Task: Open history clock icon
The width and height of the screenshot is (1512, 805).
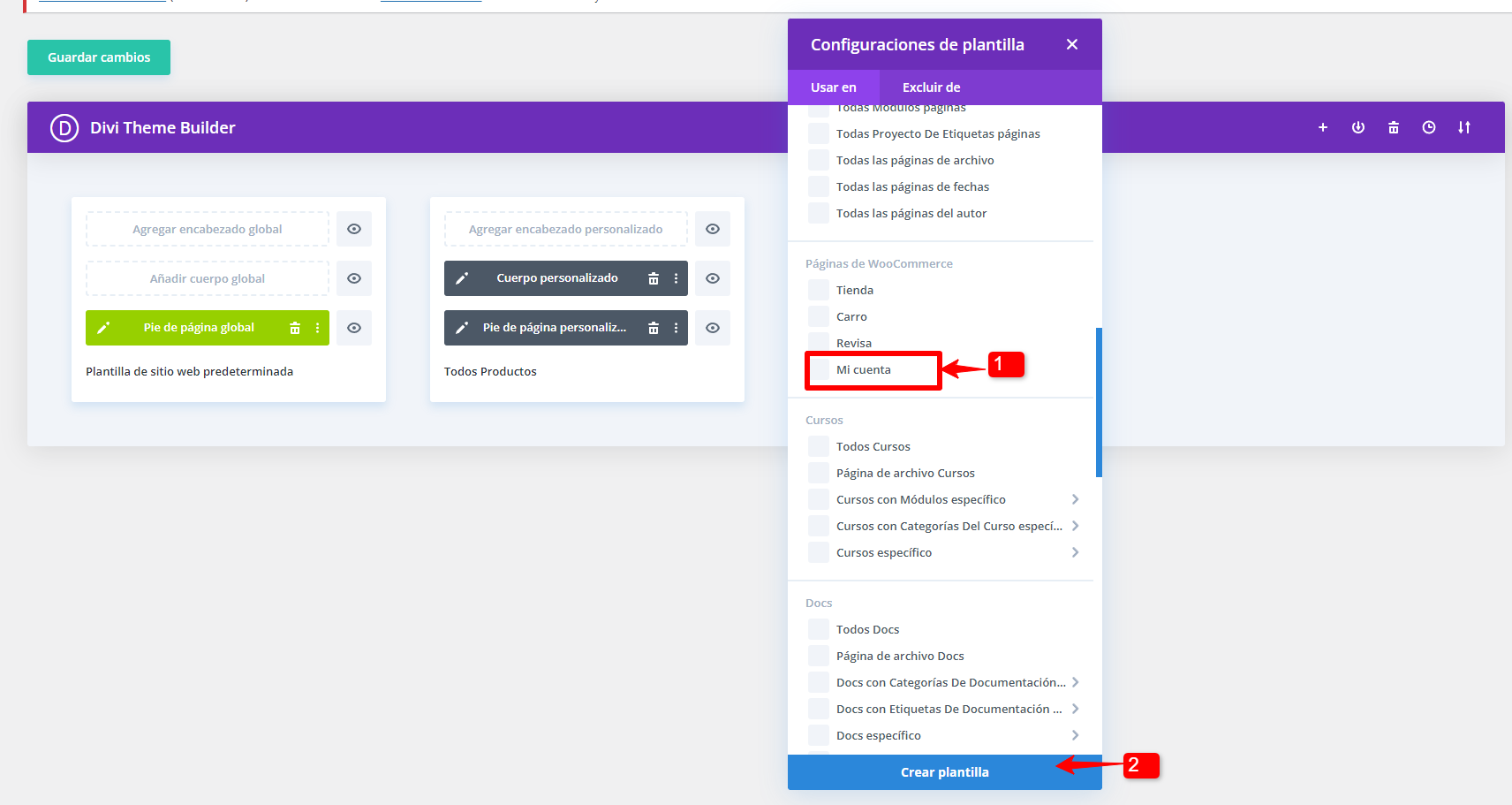Action: [x=1429, y=127]
